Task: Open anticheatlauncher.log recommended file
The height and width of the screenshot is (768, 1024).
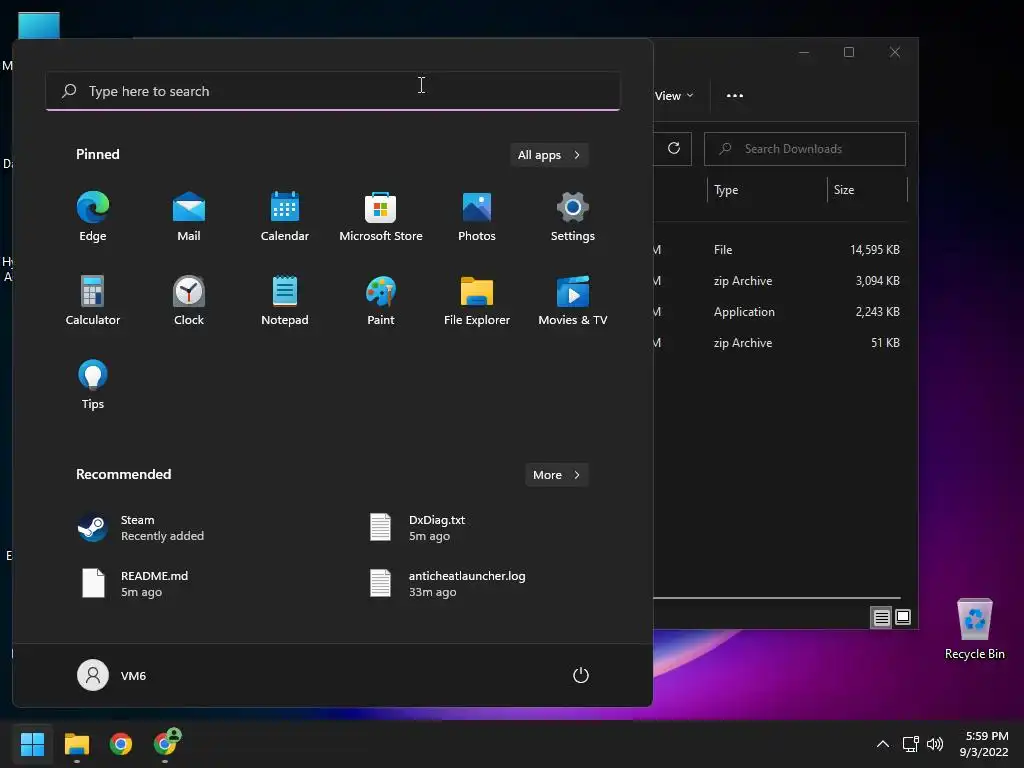Action: point(448,583)
